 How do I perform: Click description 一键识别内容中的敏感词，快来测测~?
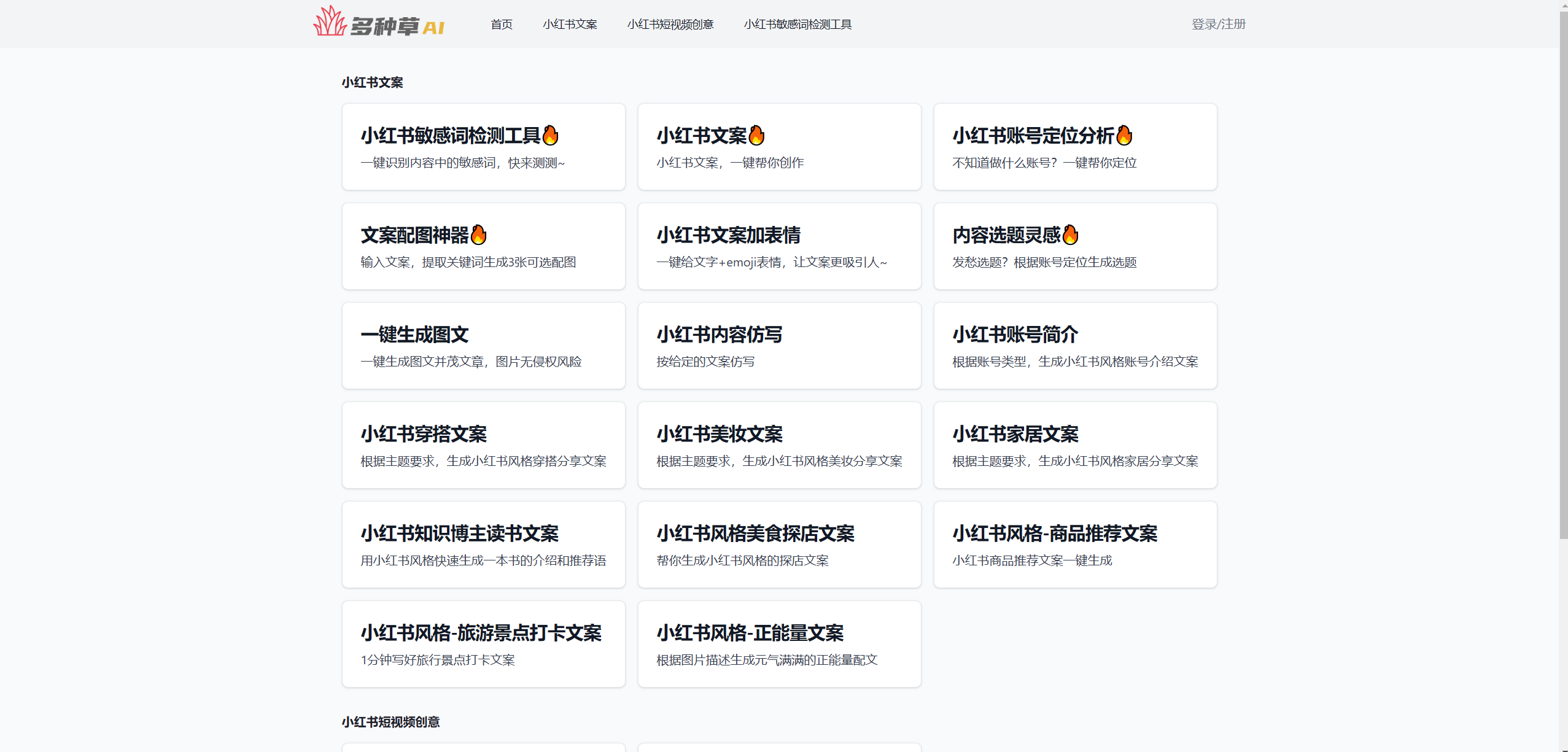462,163
